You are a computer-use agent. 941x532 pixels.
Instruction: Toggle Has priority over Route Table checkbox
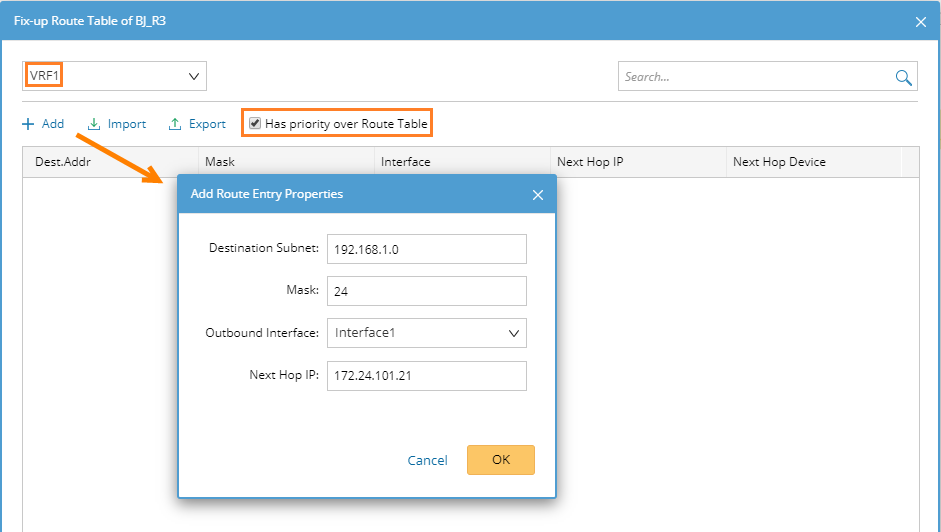click(x=256, y=124)
